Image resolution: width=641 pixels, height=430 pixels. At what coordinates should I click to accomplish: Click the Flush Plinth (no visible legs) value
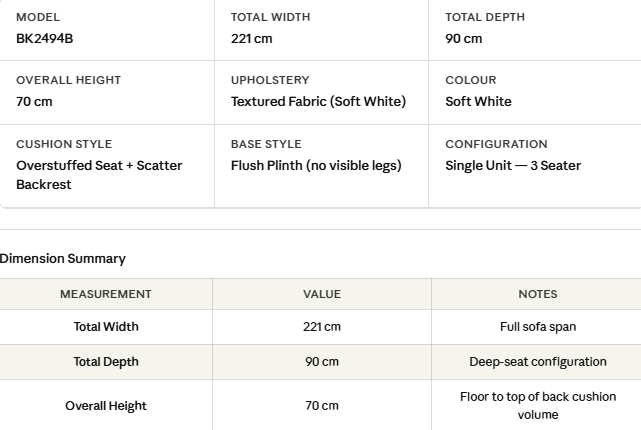[x=316, y=165]
